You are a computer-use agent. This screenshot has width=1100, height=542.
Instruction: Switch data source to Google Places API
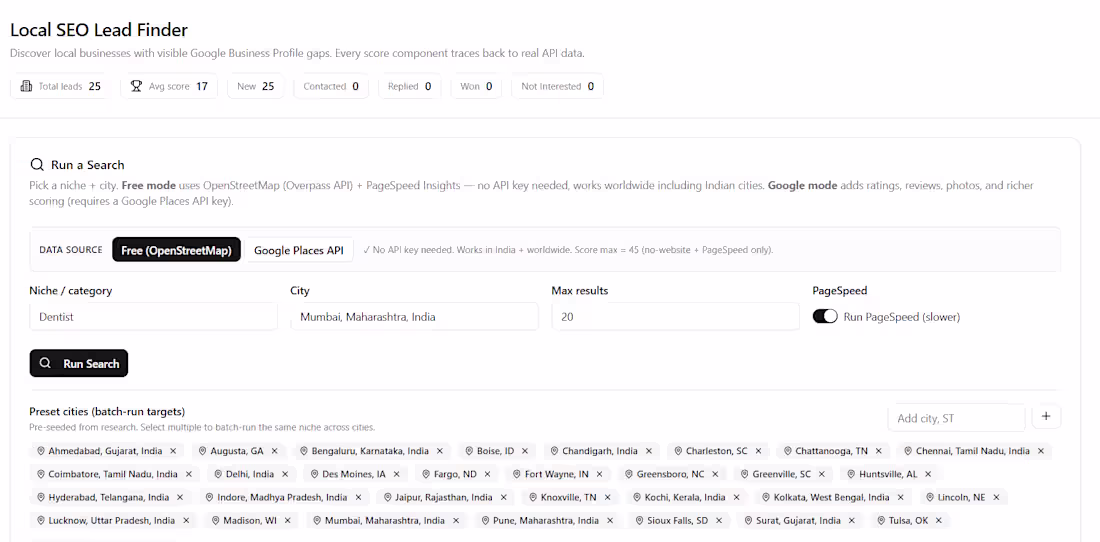[x=299, y=250]
